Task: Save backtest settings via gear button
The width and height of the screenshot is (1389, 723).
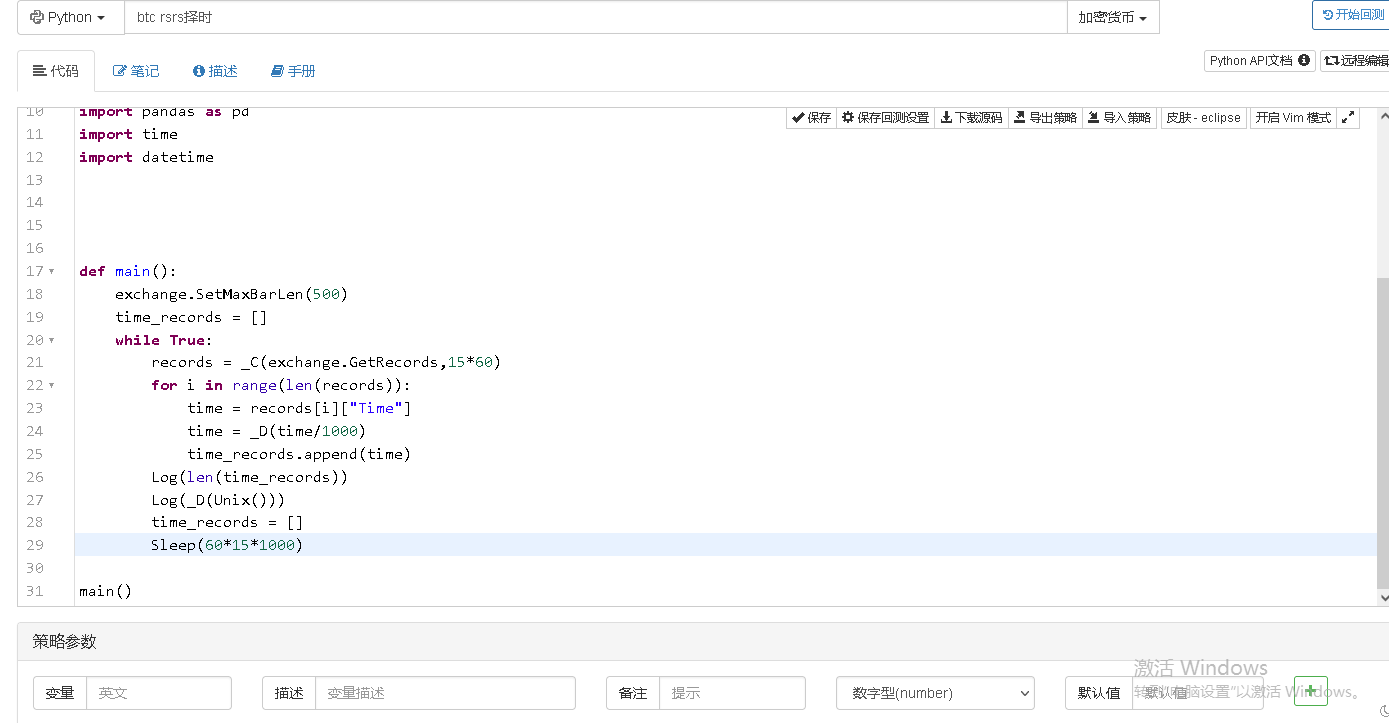Action: (885, 118)
